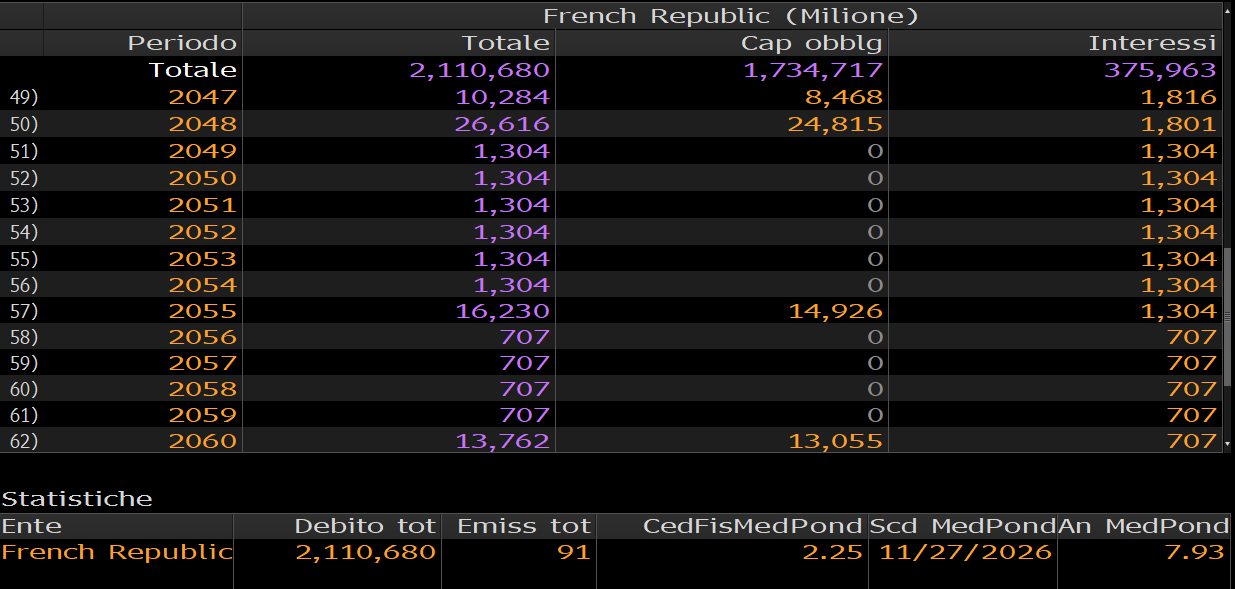Click the Cap obblg value 24,815 for 2048
The height and width of the screenshot is (589, 1235).
(836, 124)
